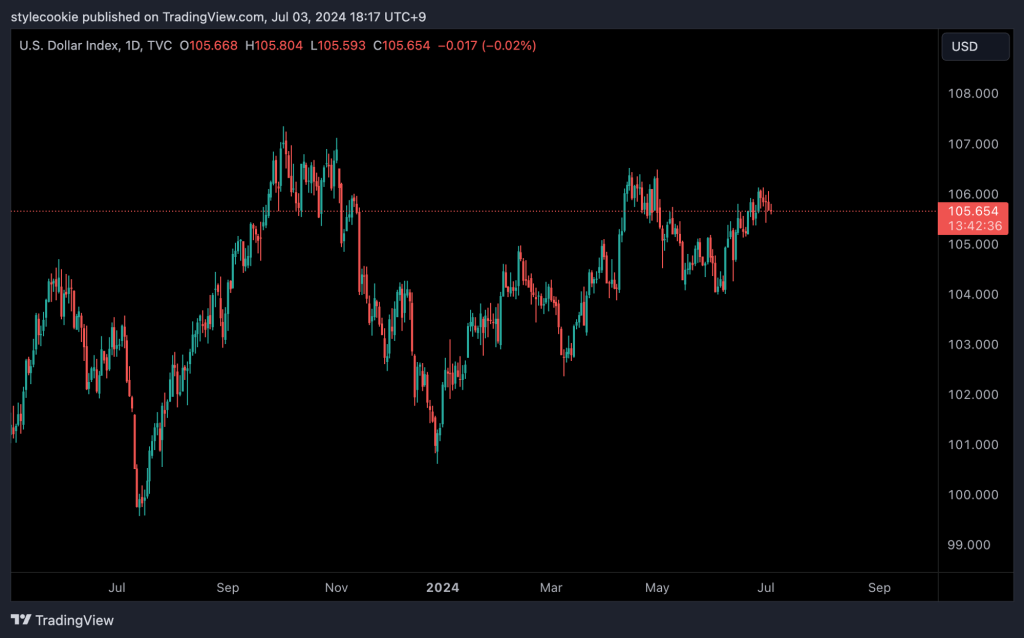Click the 2024 year marker on time axis

pos(442,588)
